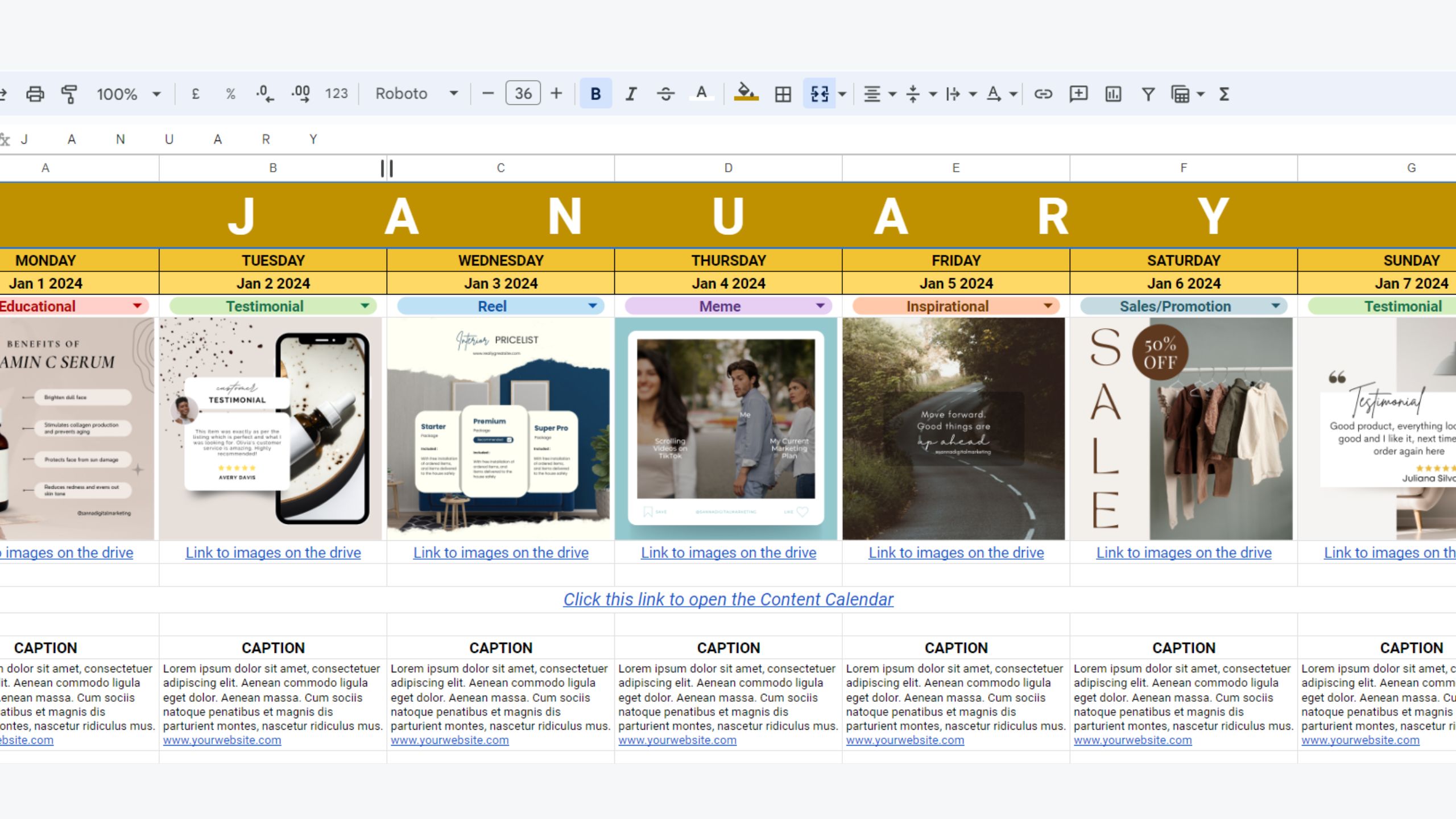Click the font size field showing 36
1456x819 pixels.
(x=523, y=94)
